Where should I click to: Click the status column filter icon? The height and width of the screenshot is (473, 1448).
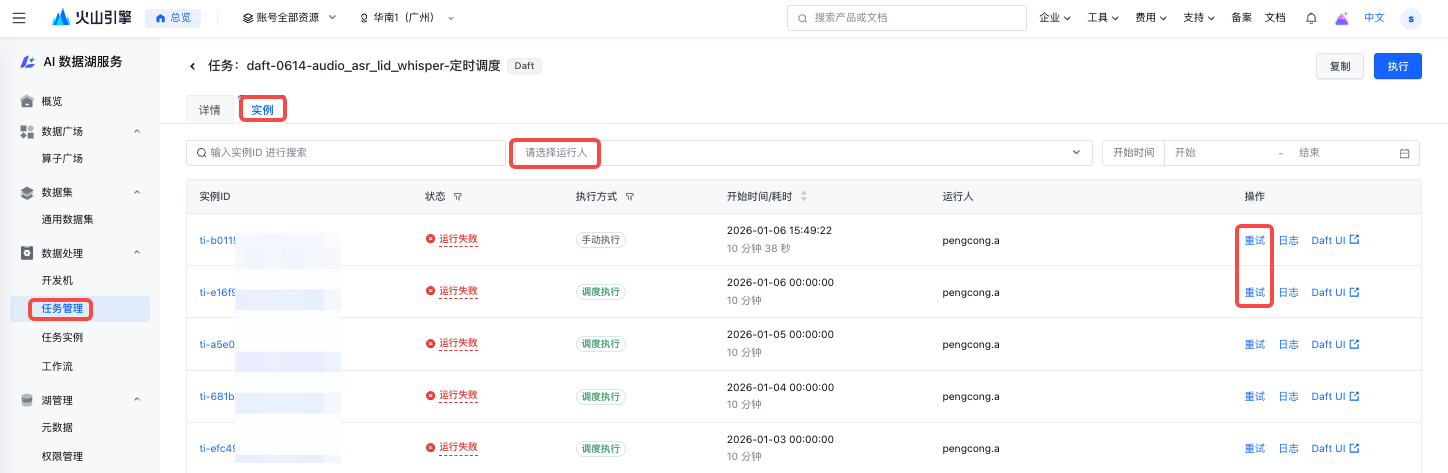click(x=457, y=197)
